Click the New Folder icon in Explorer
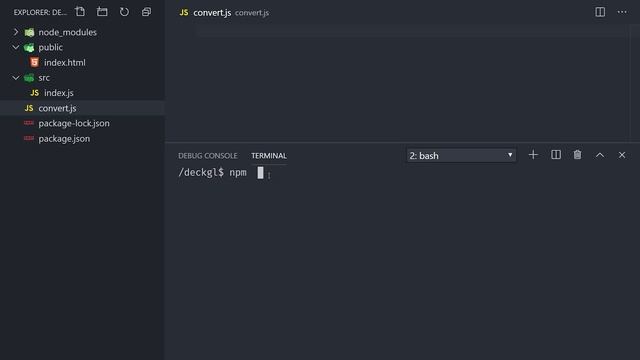 [x=102, y=12]
